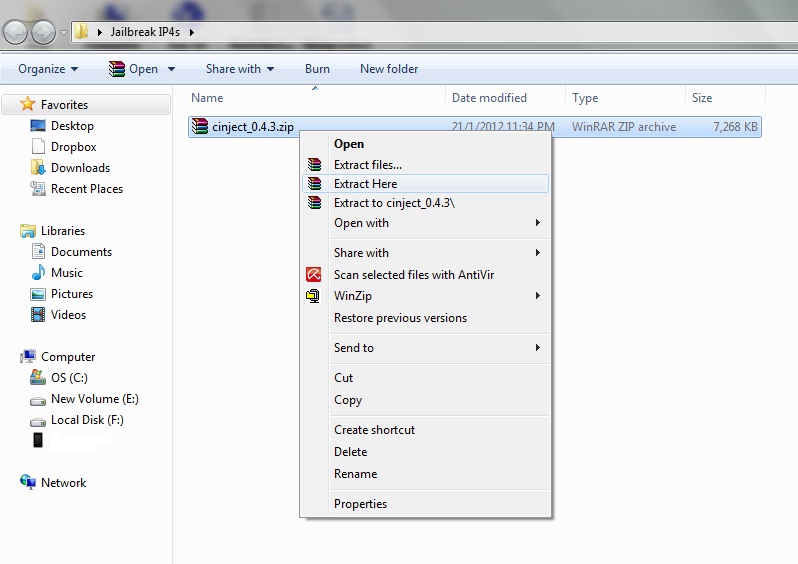Expand the Send to submenu arrow

(x=537, y=347)
